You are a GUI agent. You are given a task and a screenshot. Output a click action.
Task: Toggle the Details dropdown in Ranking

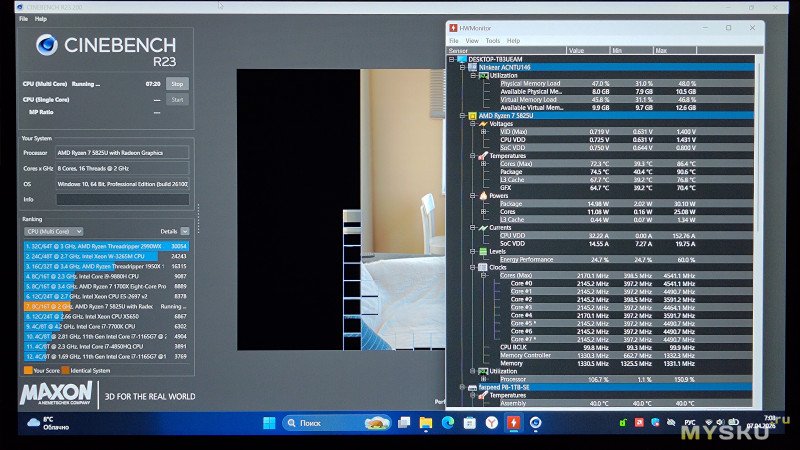pyautogui.click(x=183, y=231)
